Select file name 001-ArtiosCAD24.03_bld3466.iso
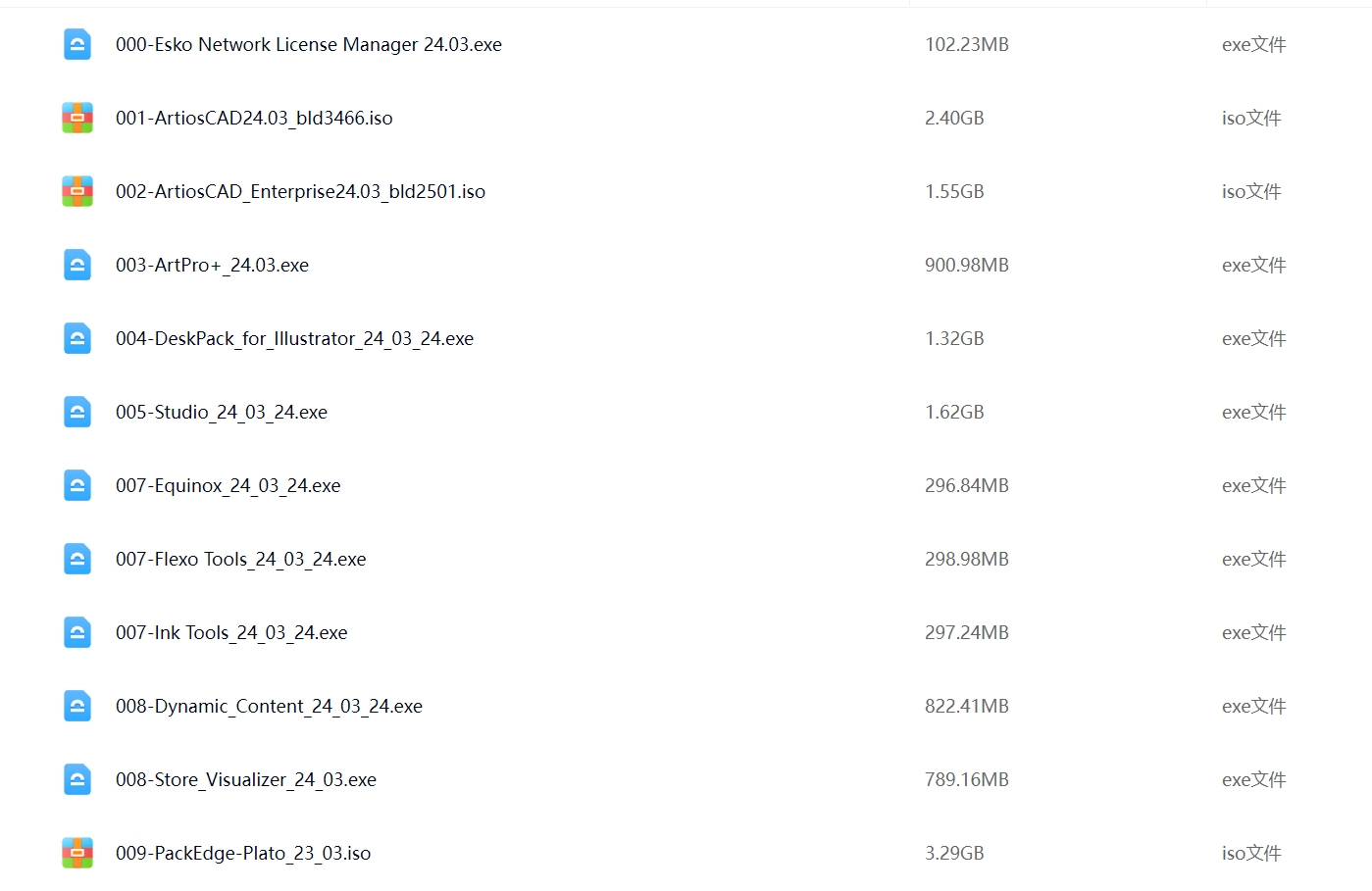The width and height of the screenshot is (1372, 891). (254, 119)
